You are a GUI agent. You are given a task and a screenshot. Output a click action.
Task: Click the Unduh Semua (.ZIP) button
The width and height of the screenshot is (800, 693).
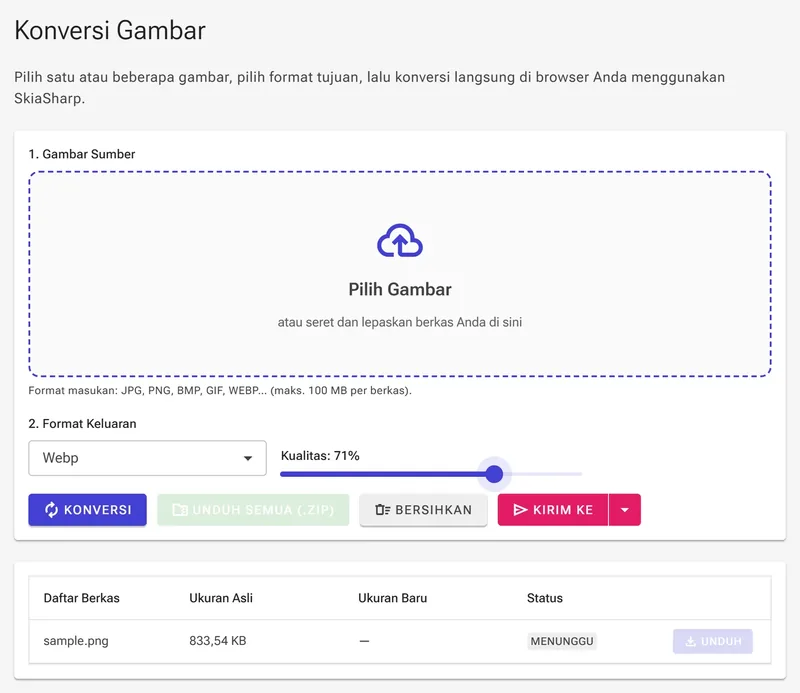253,509
